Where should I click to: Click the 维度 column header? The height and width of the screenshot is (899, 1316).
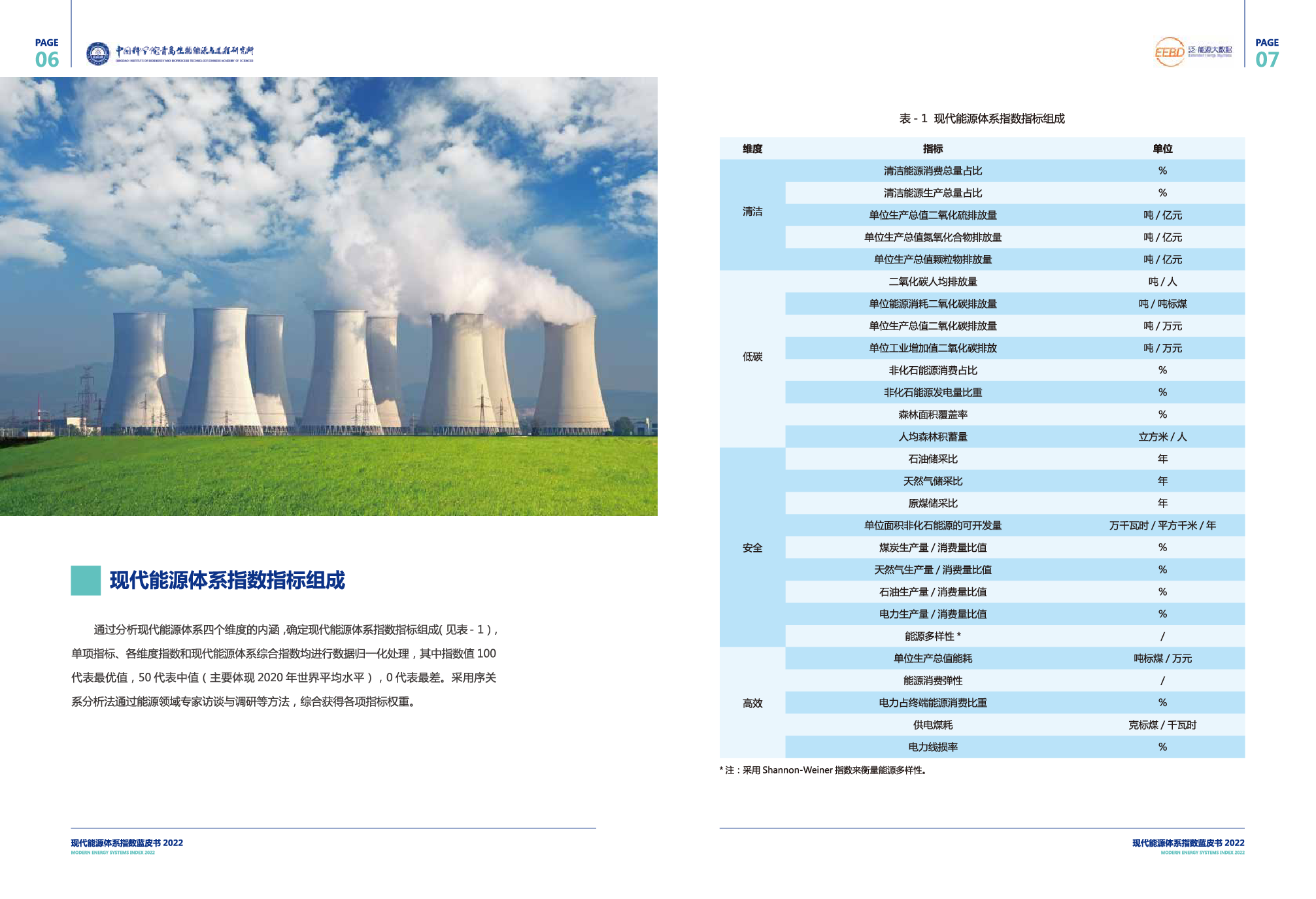tap(752, 148)
